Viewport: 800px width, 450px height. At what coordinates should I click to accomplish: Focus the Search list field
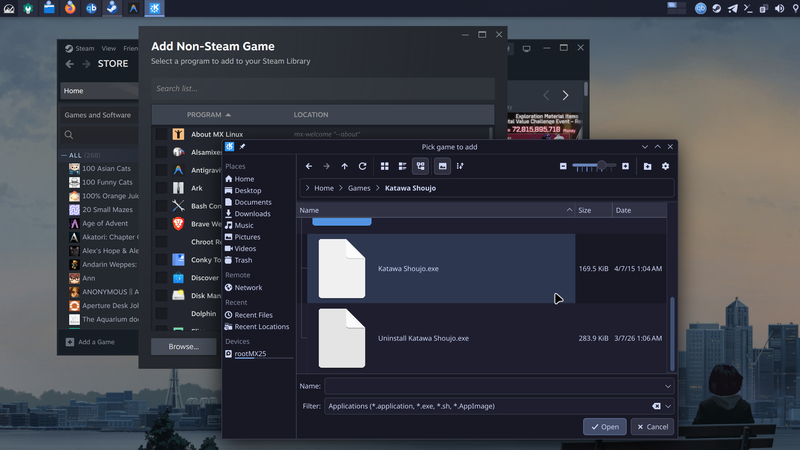[323, 89]
